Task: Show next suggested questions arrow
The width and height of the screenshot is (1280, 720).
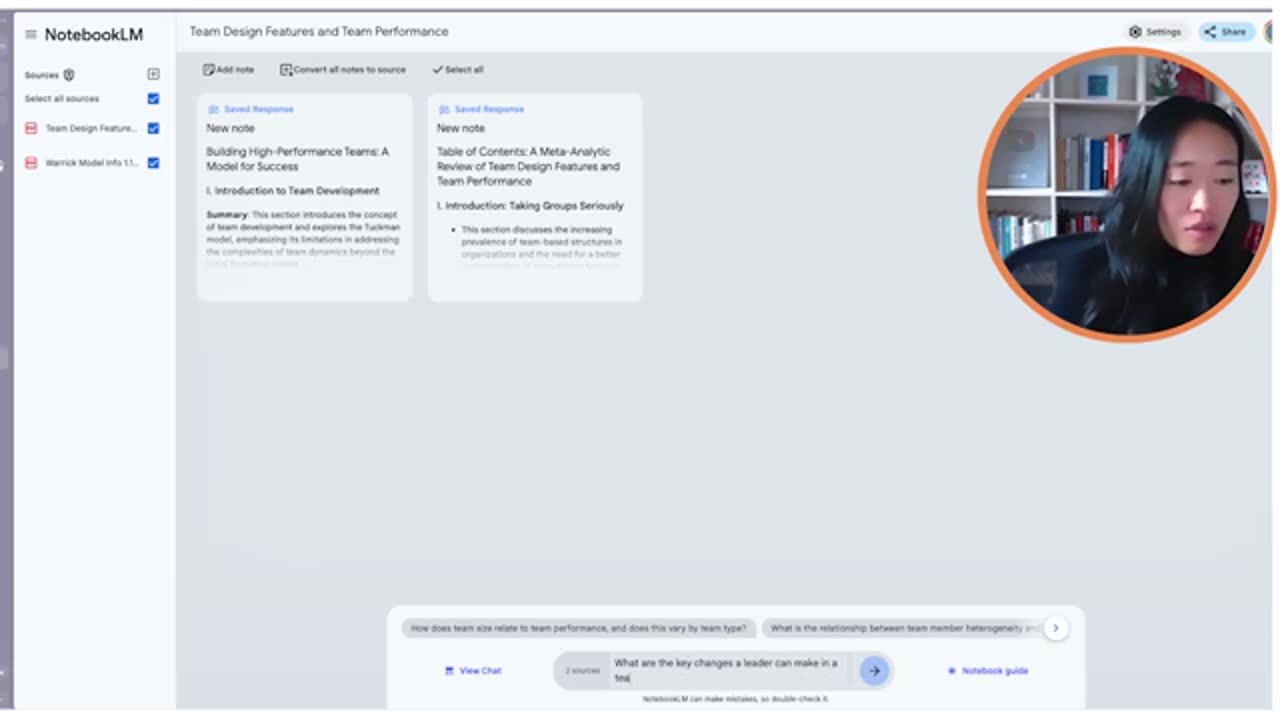Action: (1055, 629)
